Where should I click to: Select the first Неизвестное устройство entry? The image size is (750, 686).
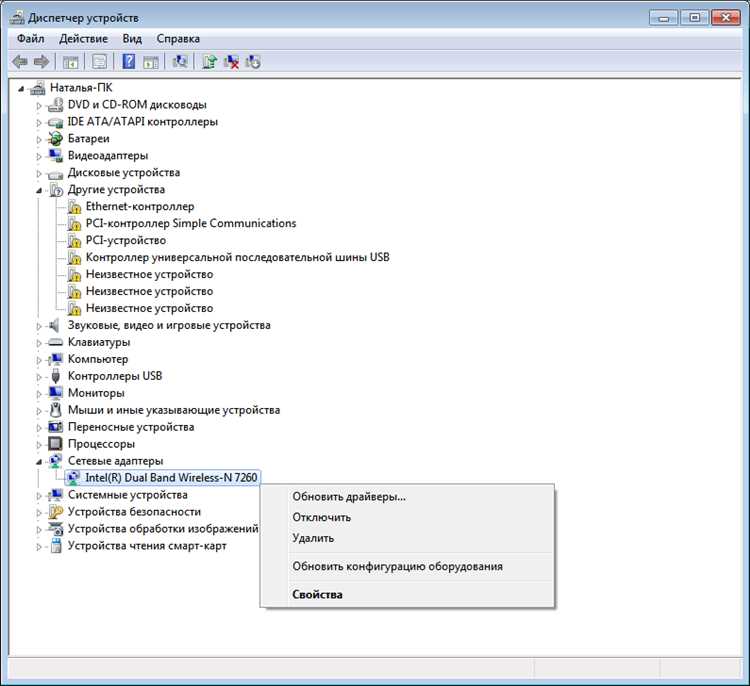149,275
